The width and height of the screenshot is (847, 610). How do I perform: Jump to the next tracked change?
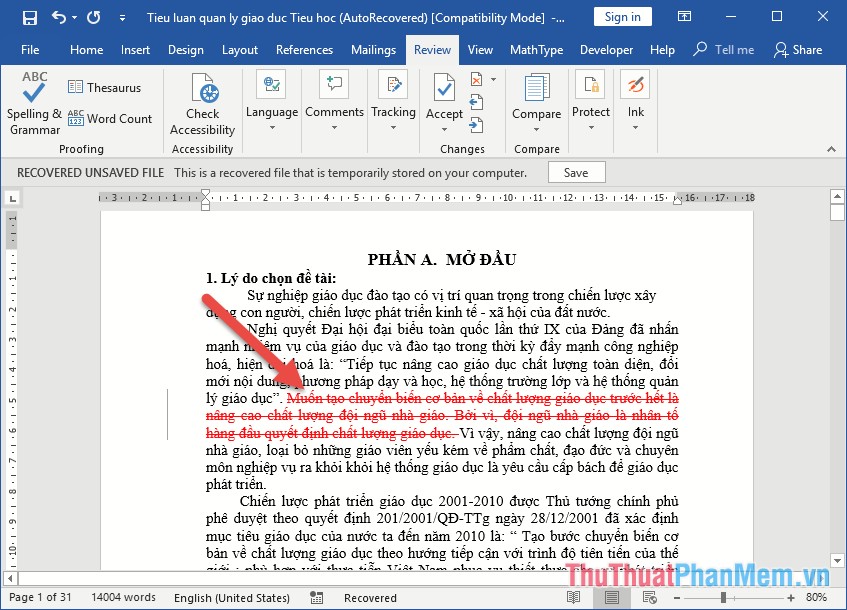coord(477,124)
